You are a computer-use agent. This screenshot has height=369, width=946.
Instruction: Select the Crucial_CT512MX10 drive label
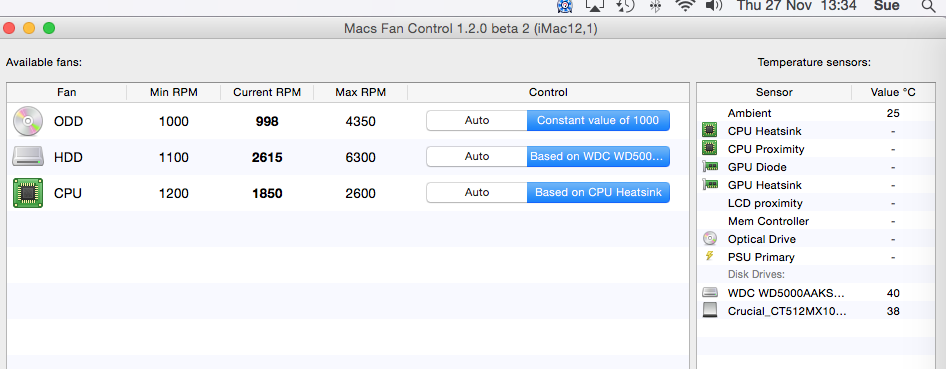(x=787, y=311)
